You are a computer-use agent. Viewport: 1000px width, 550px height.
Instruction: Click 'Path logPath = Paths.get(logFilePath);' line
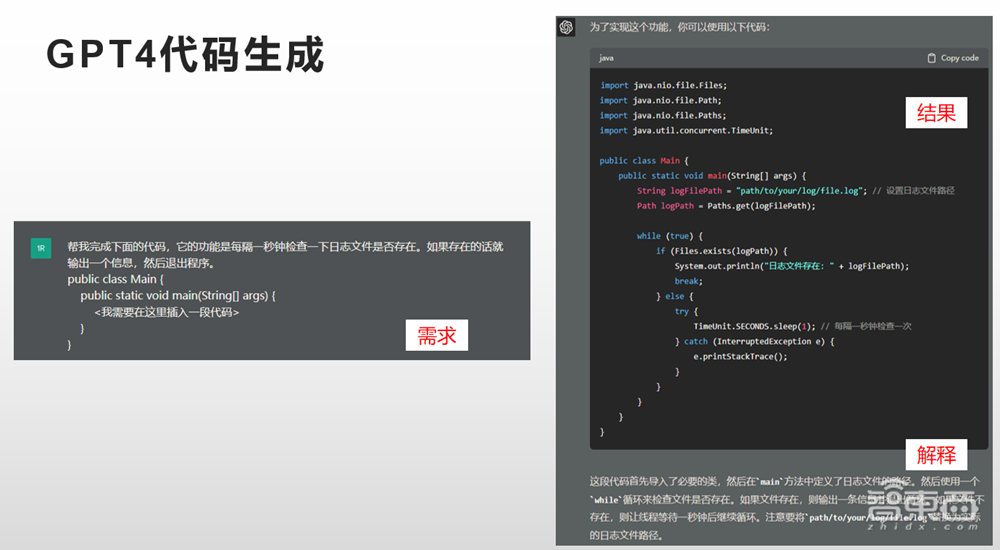tap(726, 206)
